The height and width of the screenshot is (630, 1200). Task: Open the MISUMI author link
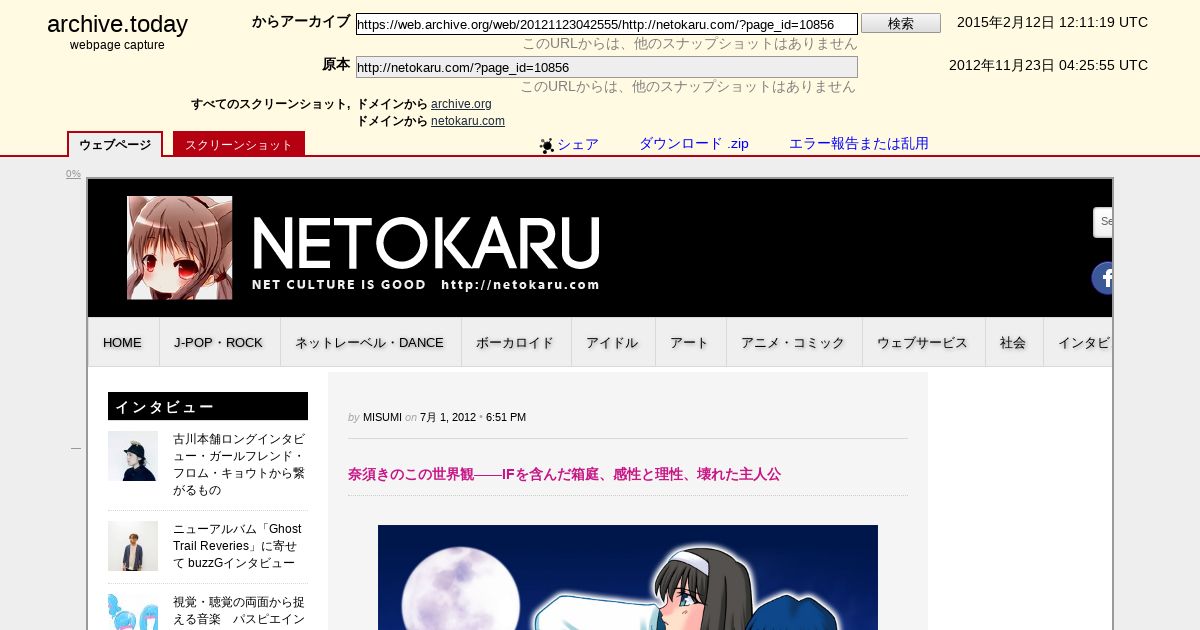click(x=382, y=417)
